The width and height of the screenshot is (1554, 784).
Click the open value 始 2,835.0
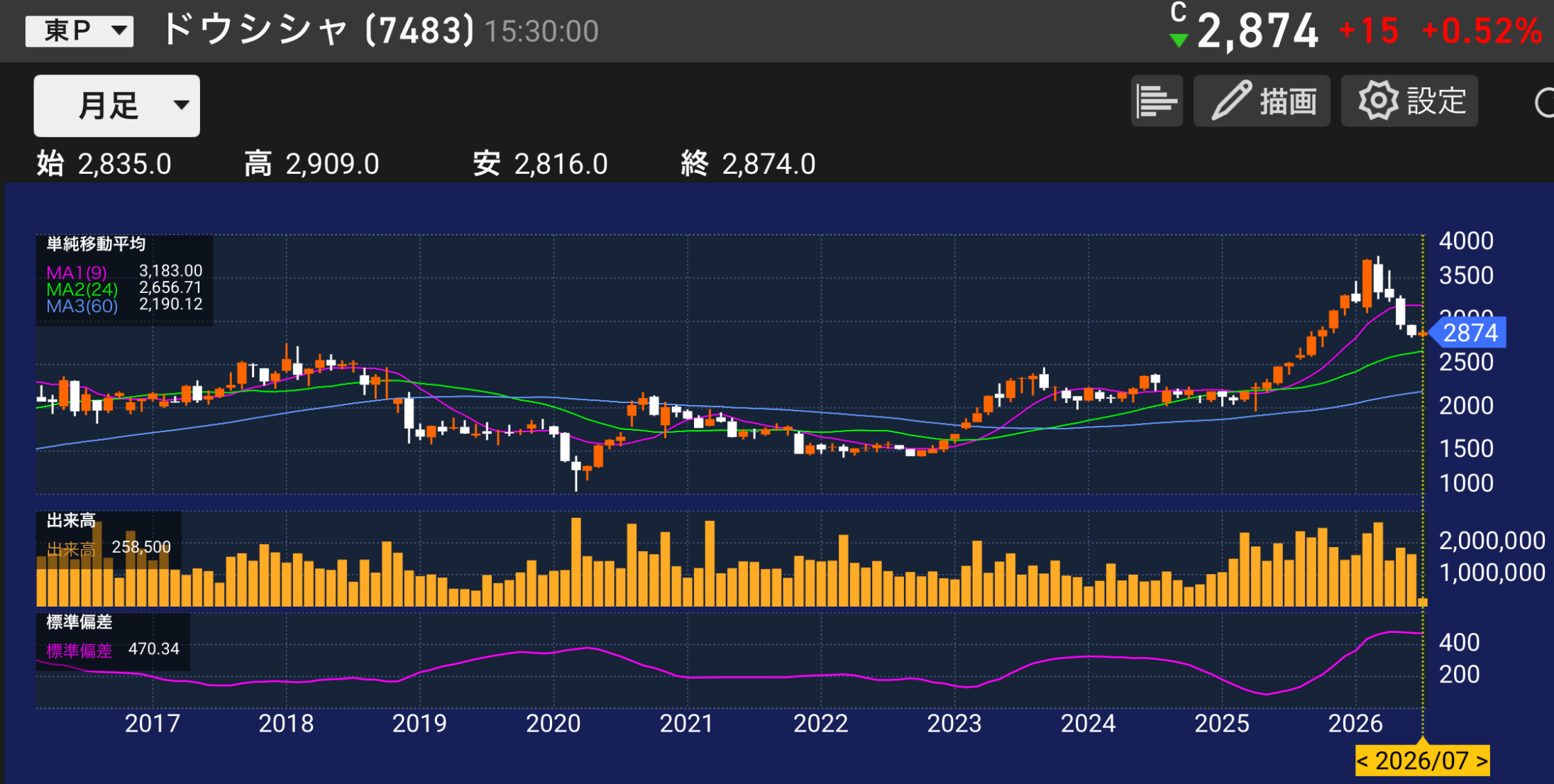coord(104,164)
